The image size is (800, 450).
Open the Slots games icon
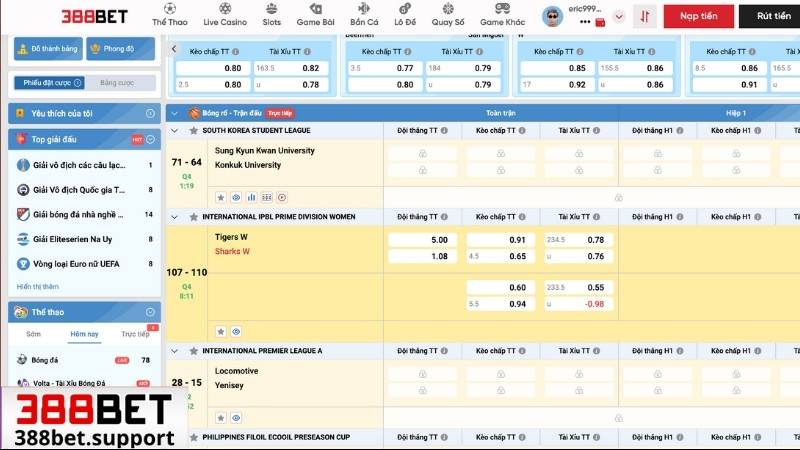tap(272, 15)
